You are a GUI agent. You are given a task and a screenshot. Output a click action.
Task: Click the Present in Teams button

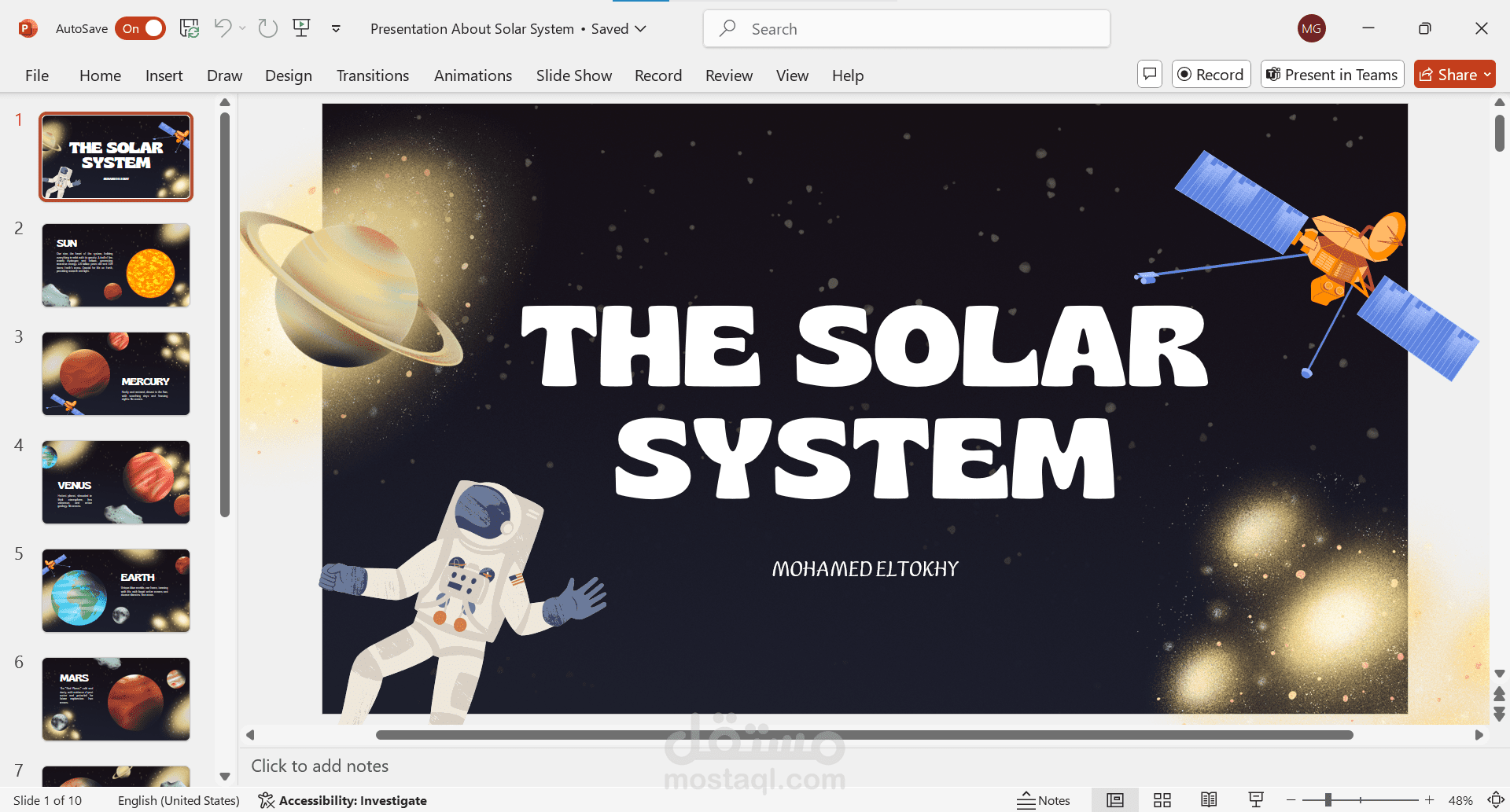pos(1331,74)
